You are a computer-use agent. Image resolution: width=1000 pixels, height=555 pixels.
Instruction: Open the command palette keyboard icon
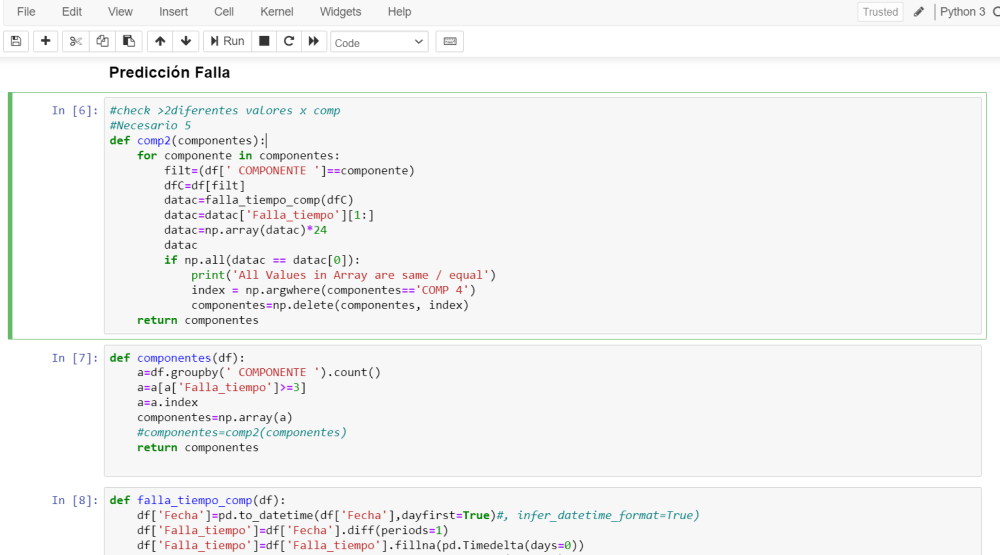pos(450,41)
